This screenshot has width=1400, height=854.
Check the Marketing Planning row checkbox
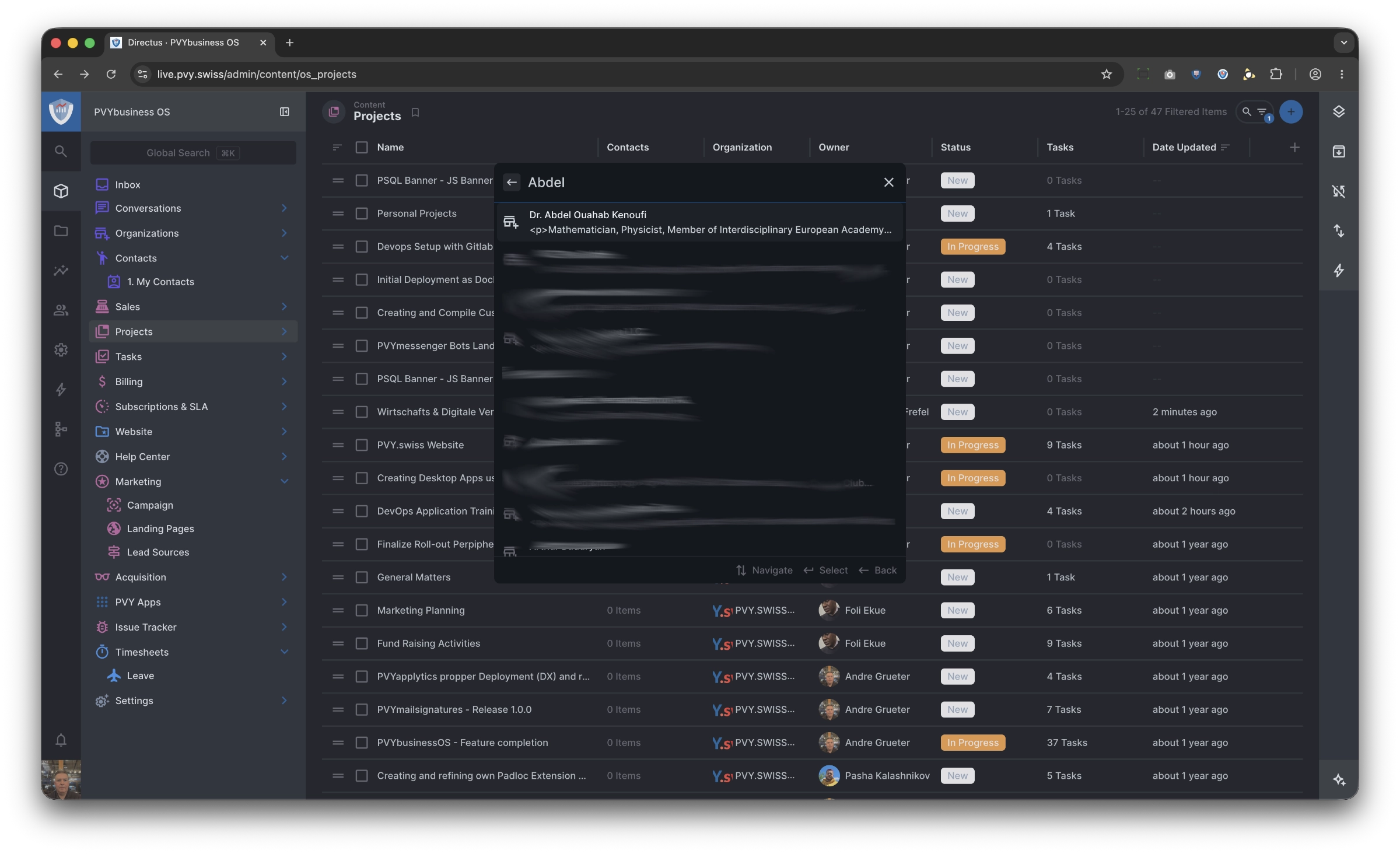click(x=362, y=610)
